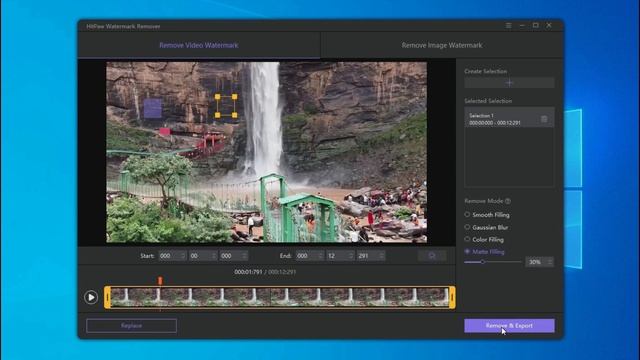Image resolution: width=640 pixels, height=360 pixels.
Task: Click stepper arrows of Start 00 field
Action: [x=214, y=256]
